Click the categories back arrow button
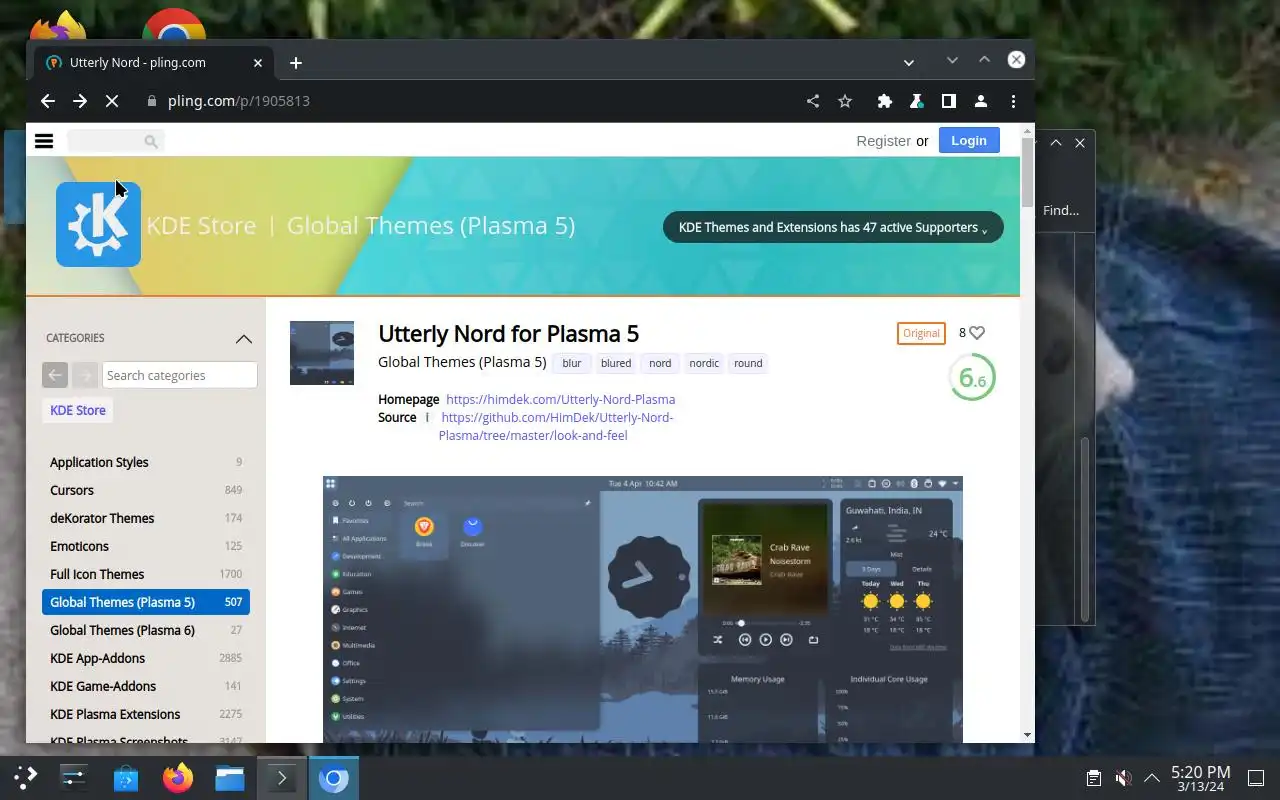1280x800 pixels. click(x=55, y=375)
